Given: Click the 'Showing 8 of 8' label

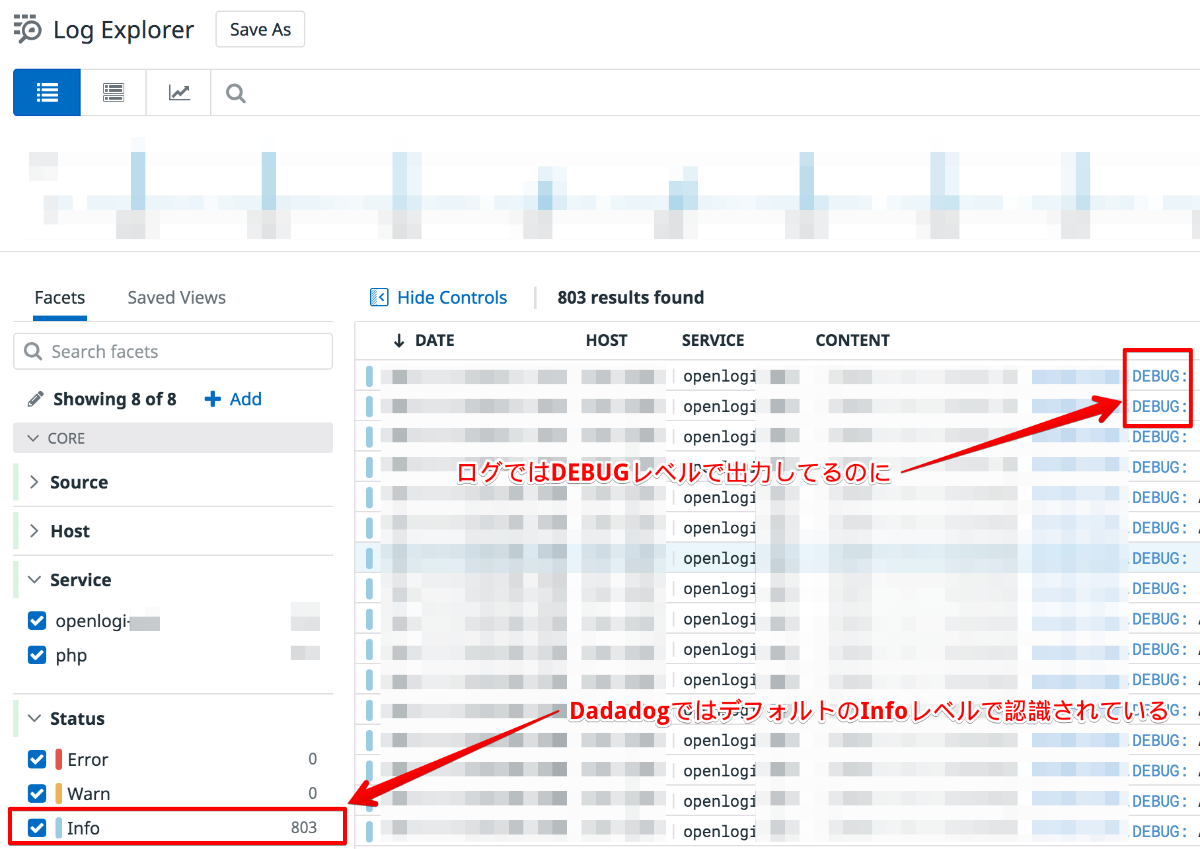Looking at the screenshot, I should tap(114, 399).
